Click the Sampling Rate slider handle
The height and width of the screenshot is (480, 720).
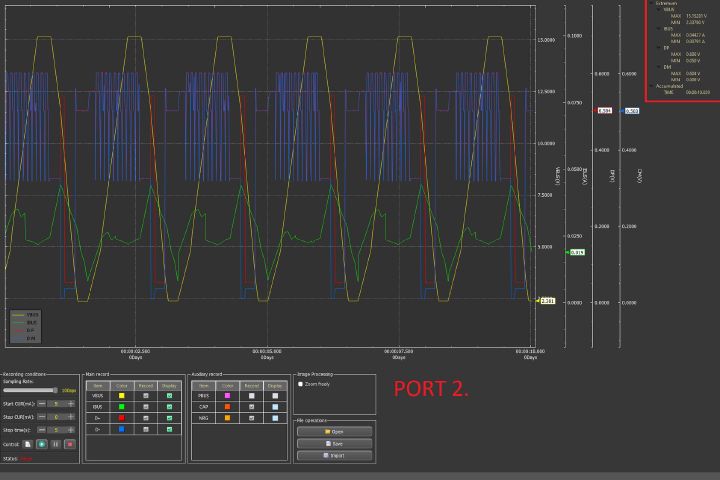[56, 390]
